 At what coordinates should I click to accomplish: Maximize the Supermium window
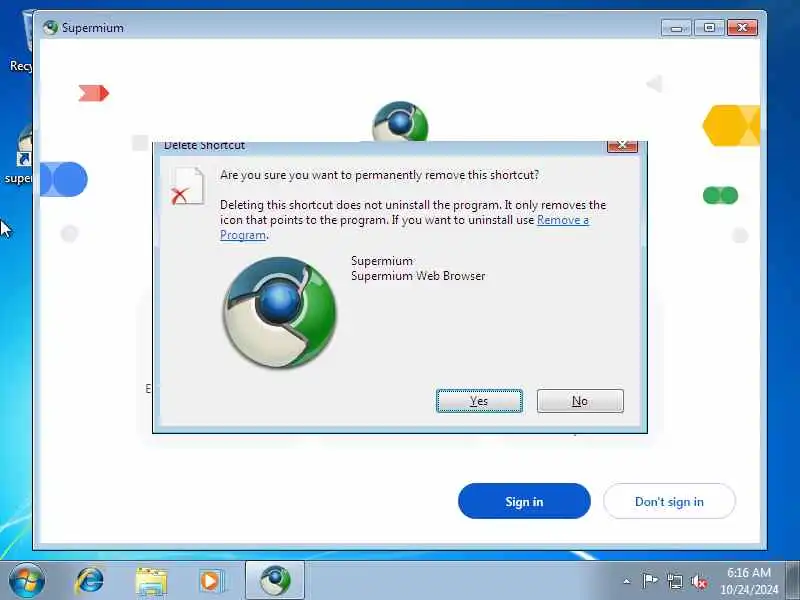(x=709, y=28)
